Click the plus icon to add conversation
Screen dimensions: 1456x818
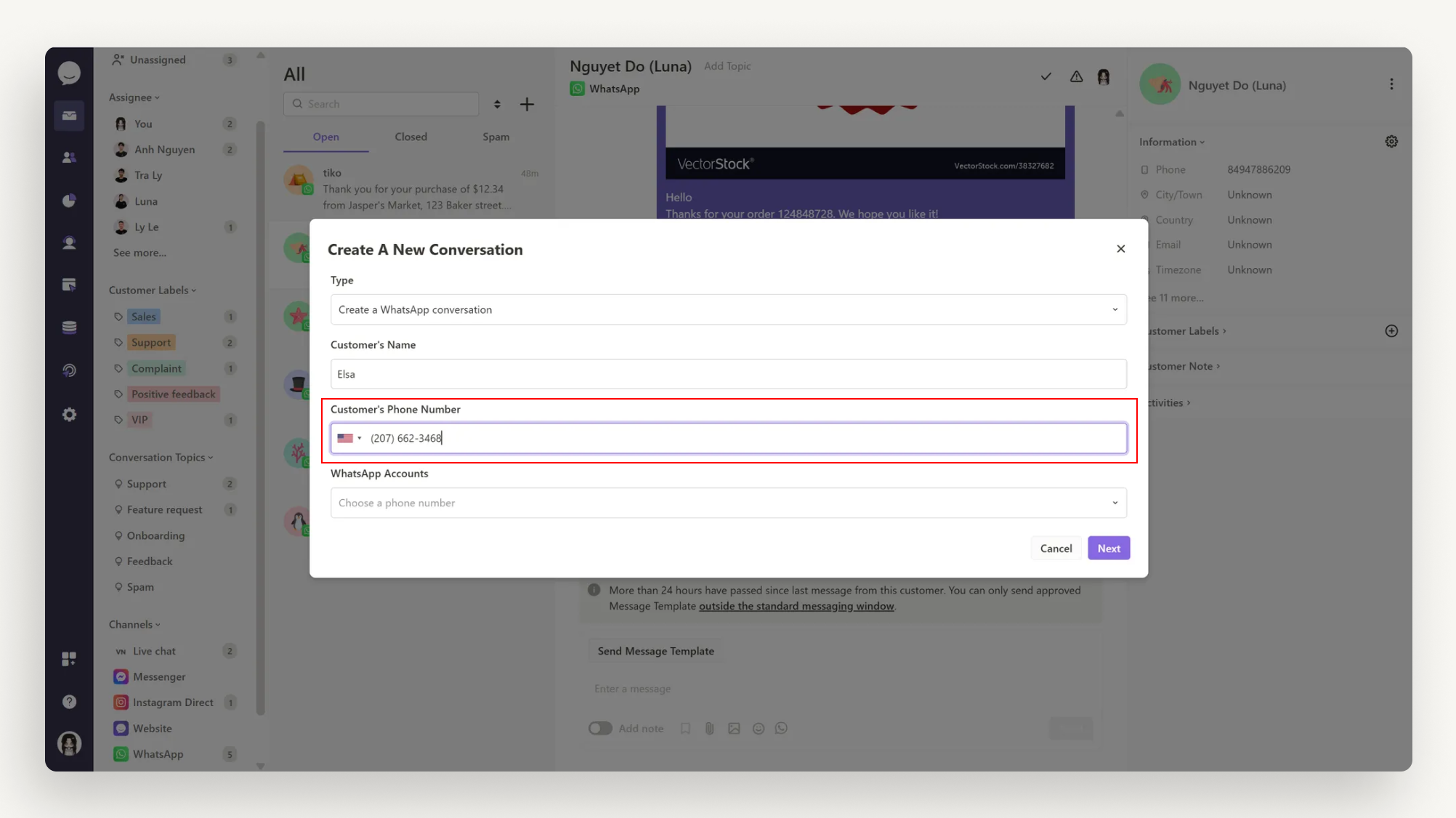coord(527,105)
